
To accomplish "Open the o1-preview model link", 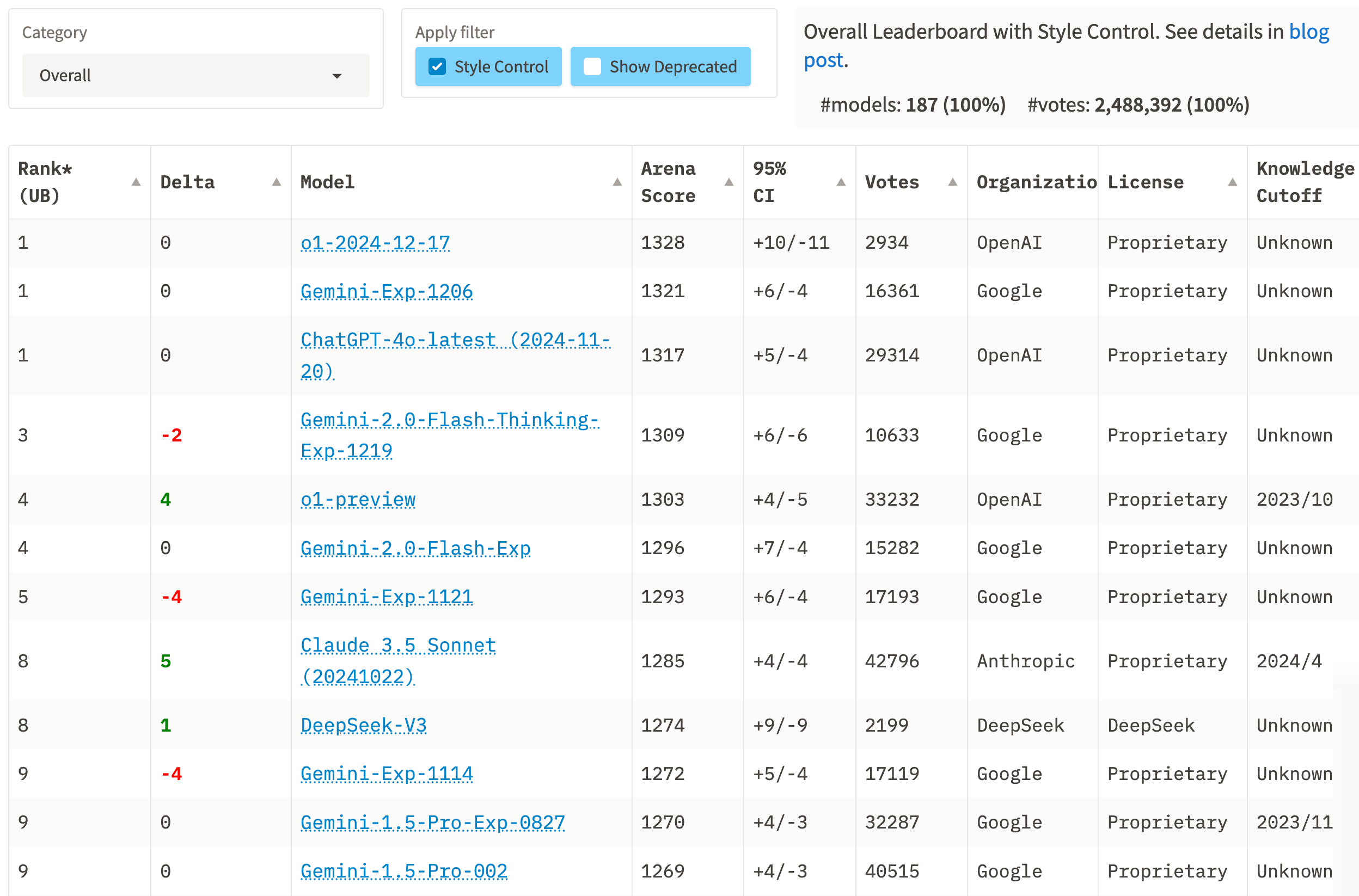I will tap(358, 499).
